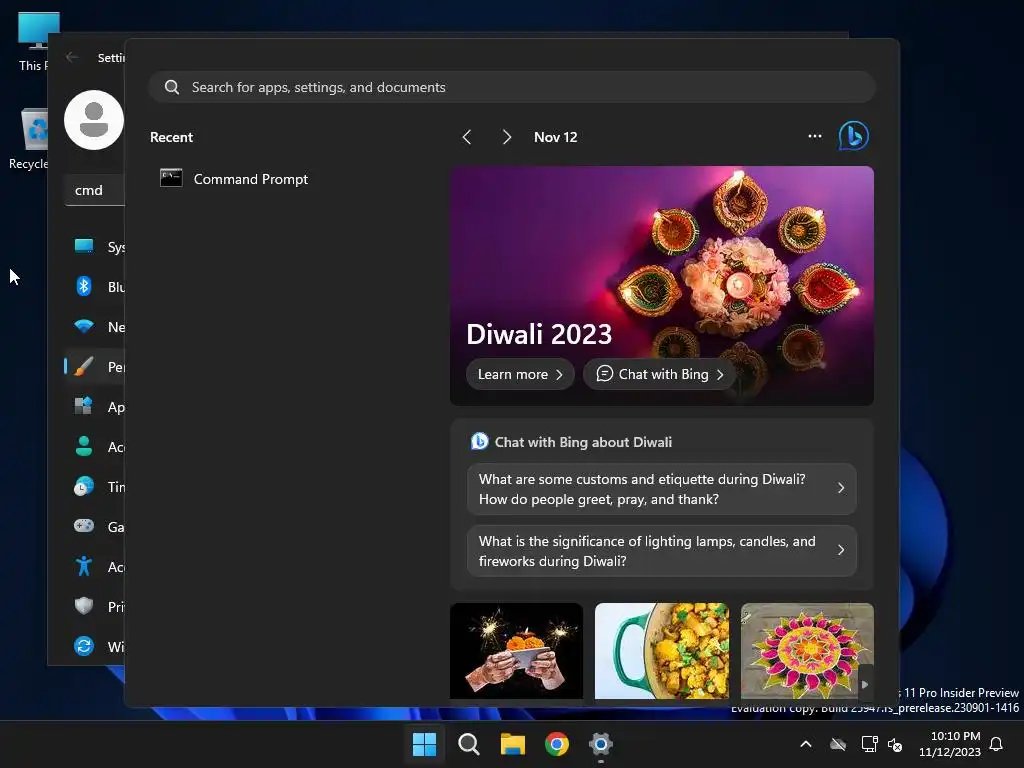Open the three-dots more options menu
Viewport: 1024px width, 768px height.
point(814,136)
